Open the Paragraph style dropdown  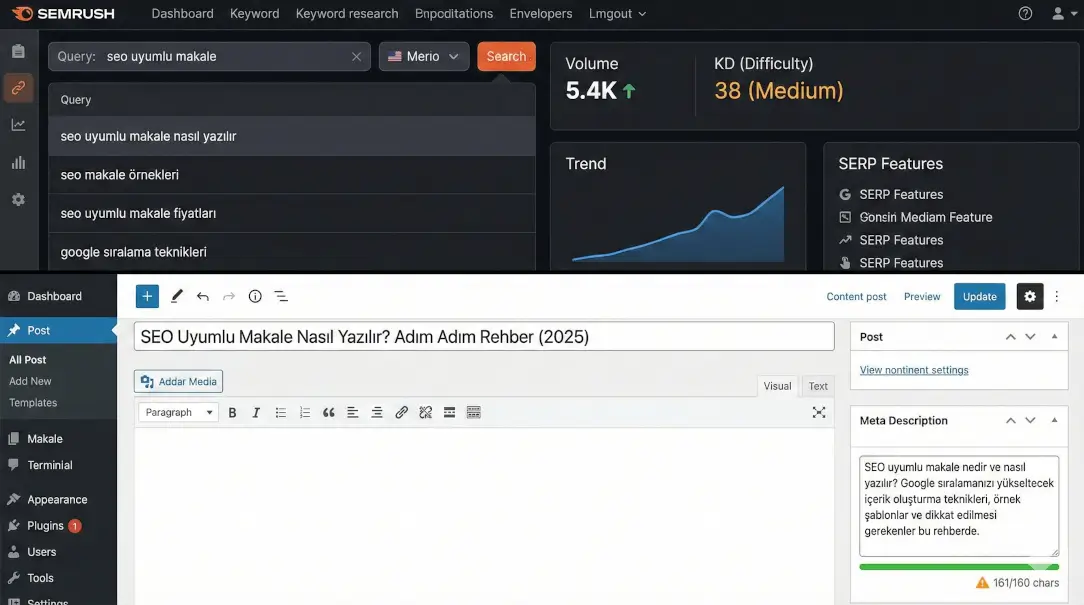(177, 411)
